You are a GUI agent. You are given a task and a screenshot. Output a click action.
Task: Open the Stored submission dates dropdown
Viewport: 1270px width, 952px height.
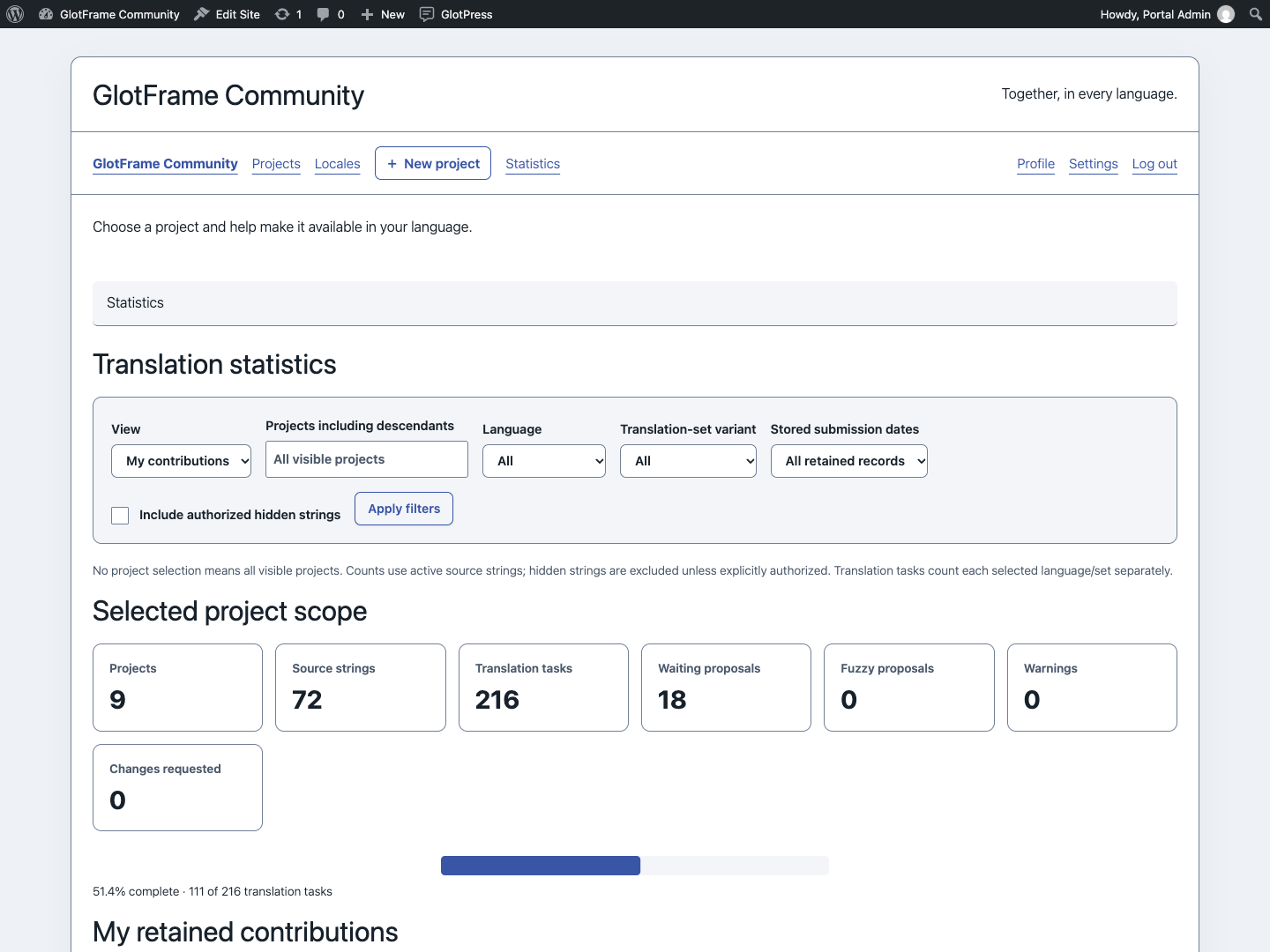(849, 461)
